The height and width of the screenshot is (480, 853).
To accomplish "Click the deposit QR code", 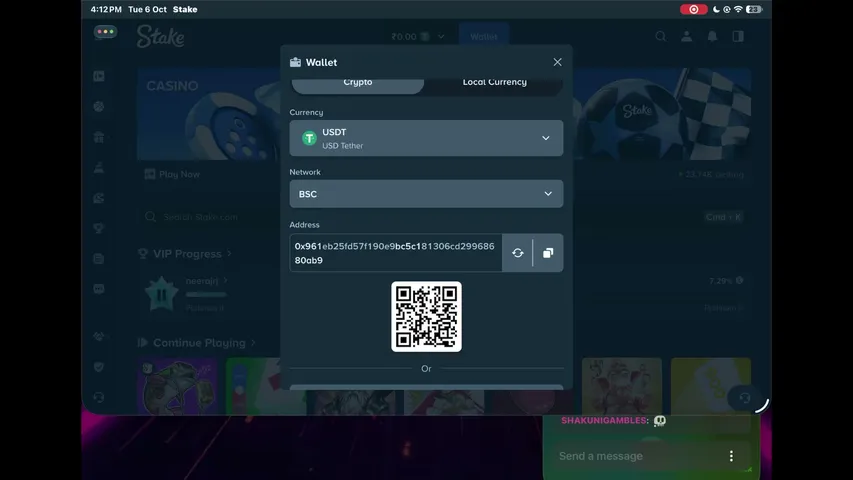I will (426, 317).
